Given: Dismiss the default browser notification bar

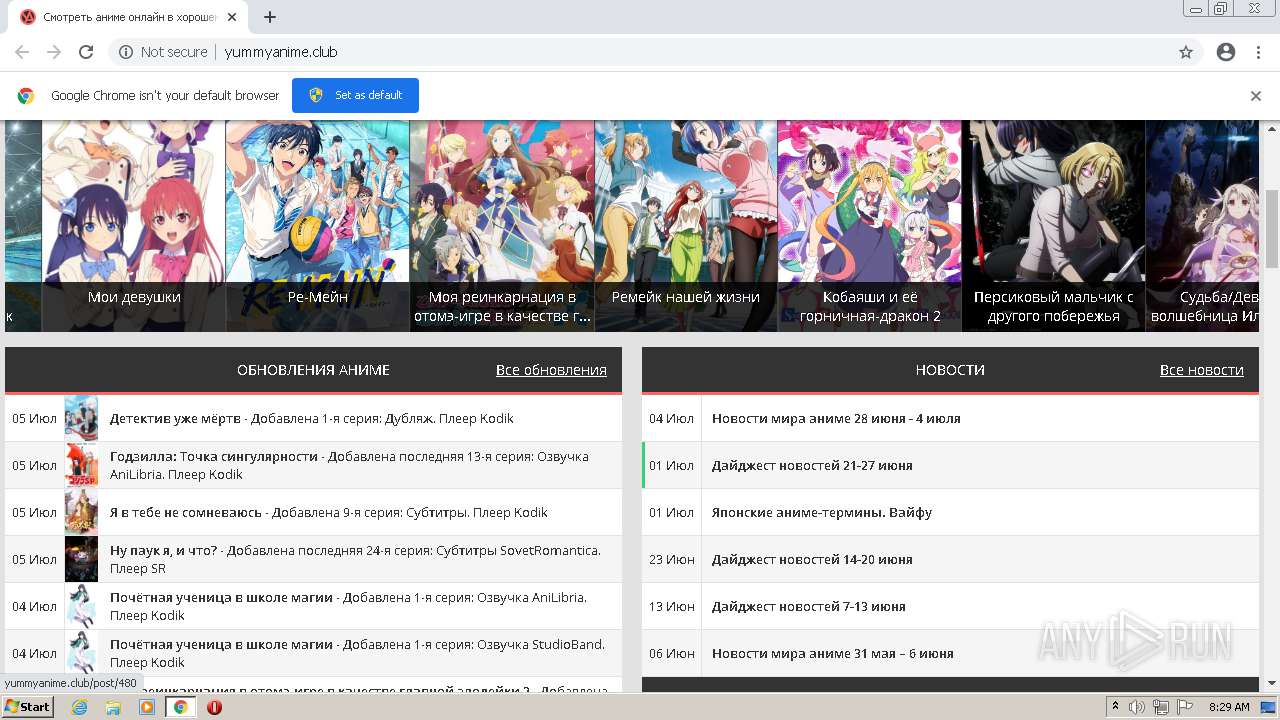Looking at the screenshot, I should [x=1256, y=96].
